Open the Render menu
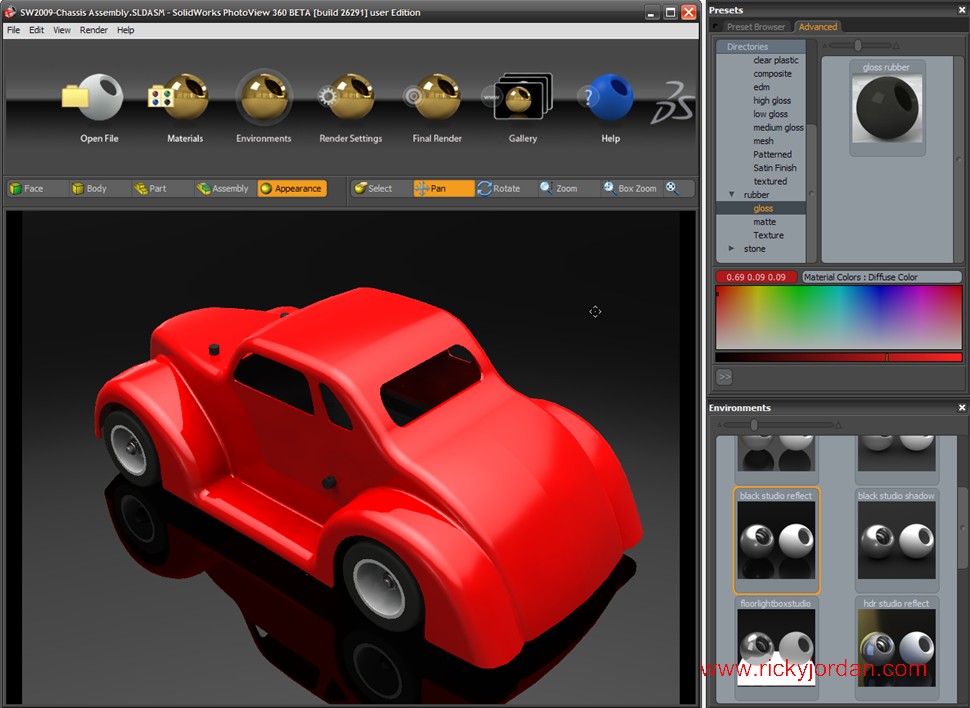Viewport: 970px width, 708px height. pyautogui.click(x=93, y=30)
